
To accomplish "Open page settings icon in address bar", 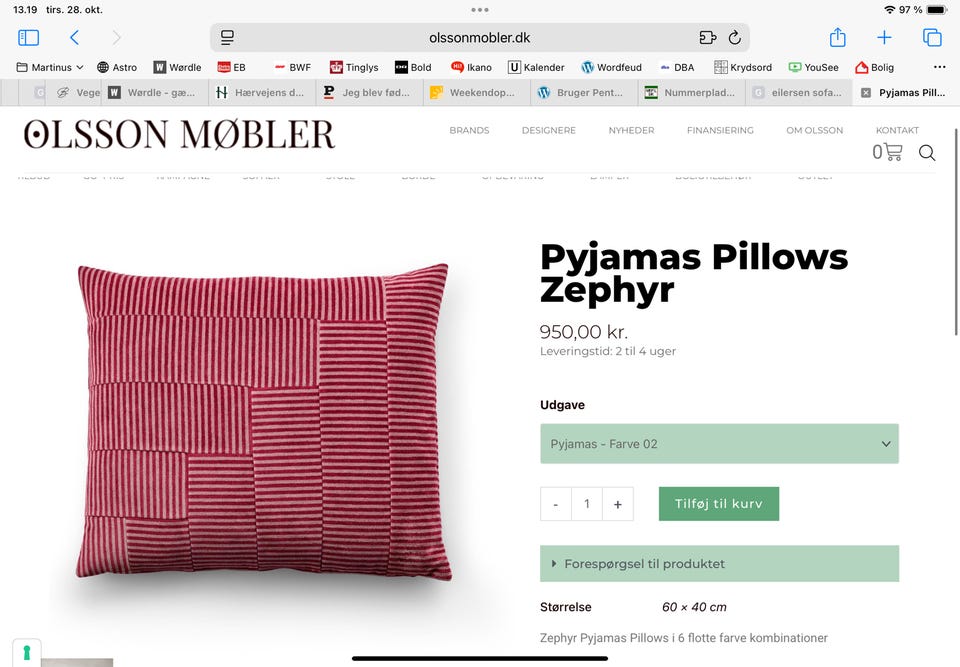I will (x=227, y=38).
